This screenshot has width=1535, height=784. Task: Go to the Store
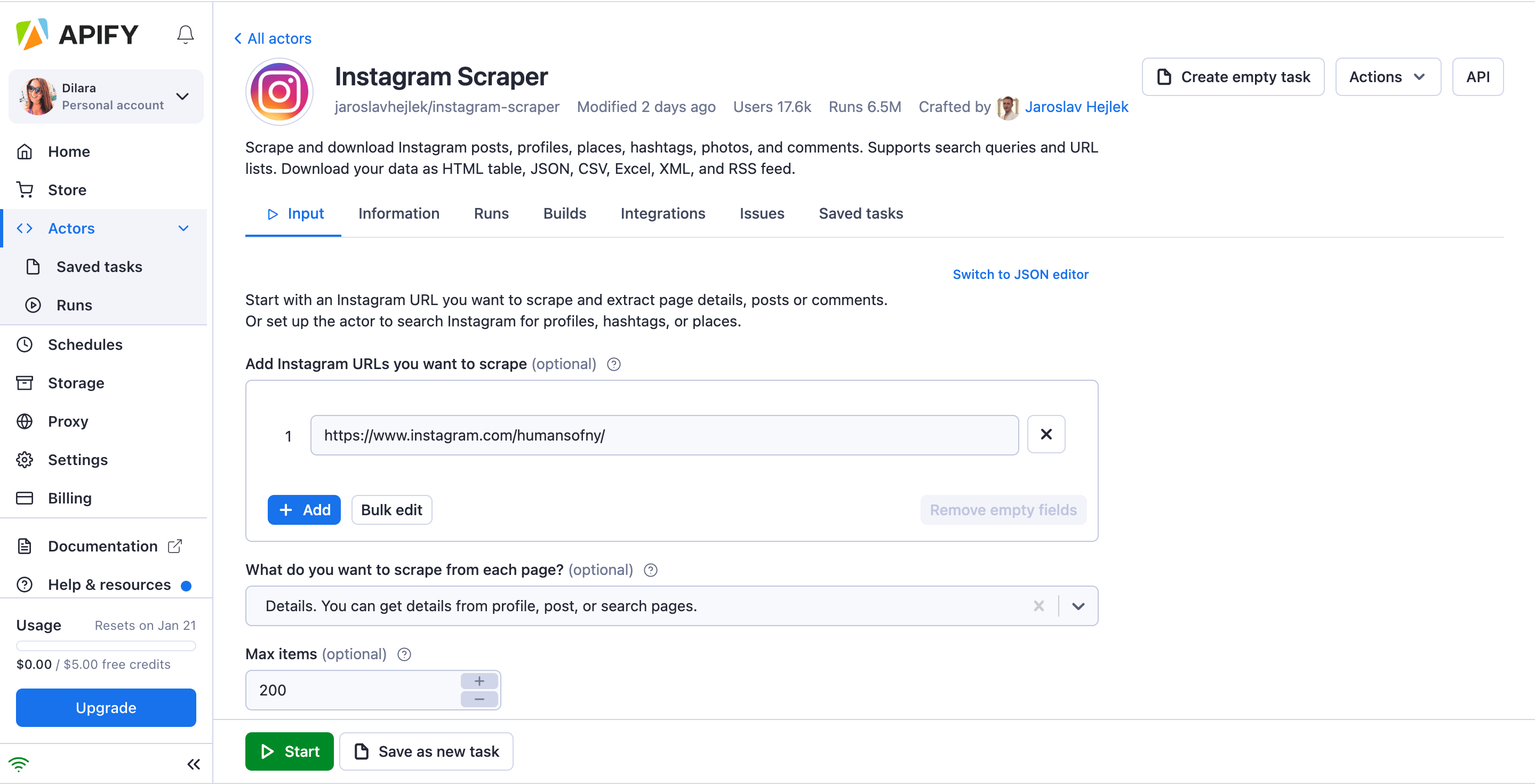(67, 189)
